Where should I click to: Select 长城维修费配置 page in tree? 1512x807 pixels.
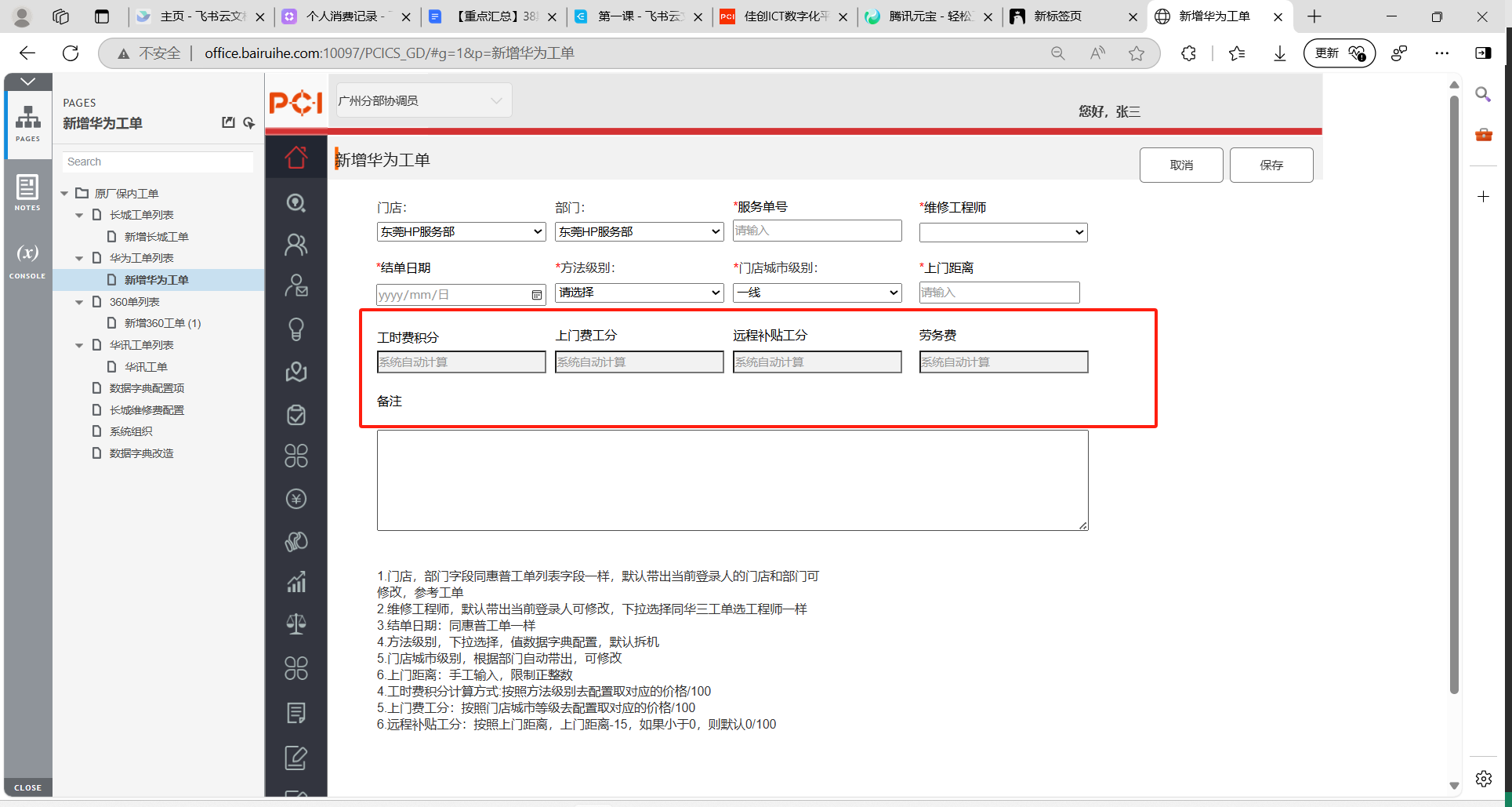coord(147,410)
